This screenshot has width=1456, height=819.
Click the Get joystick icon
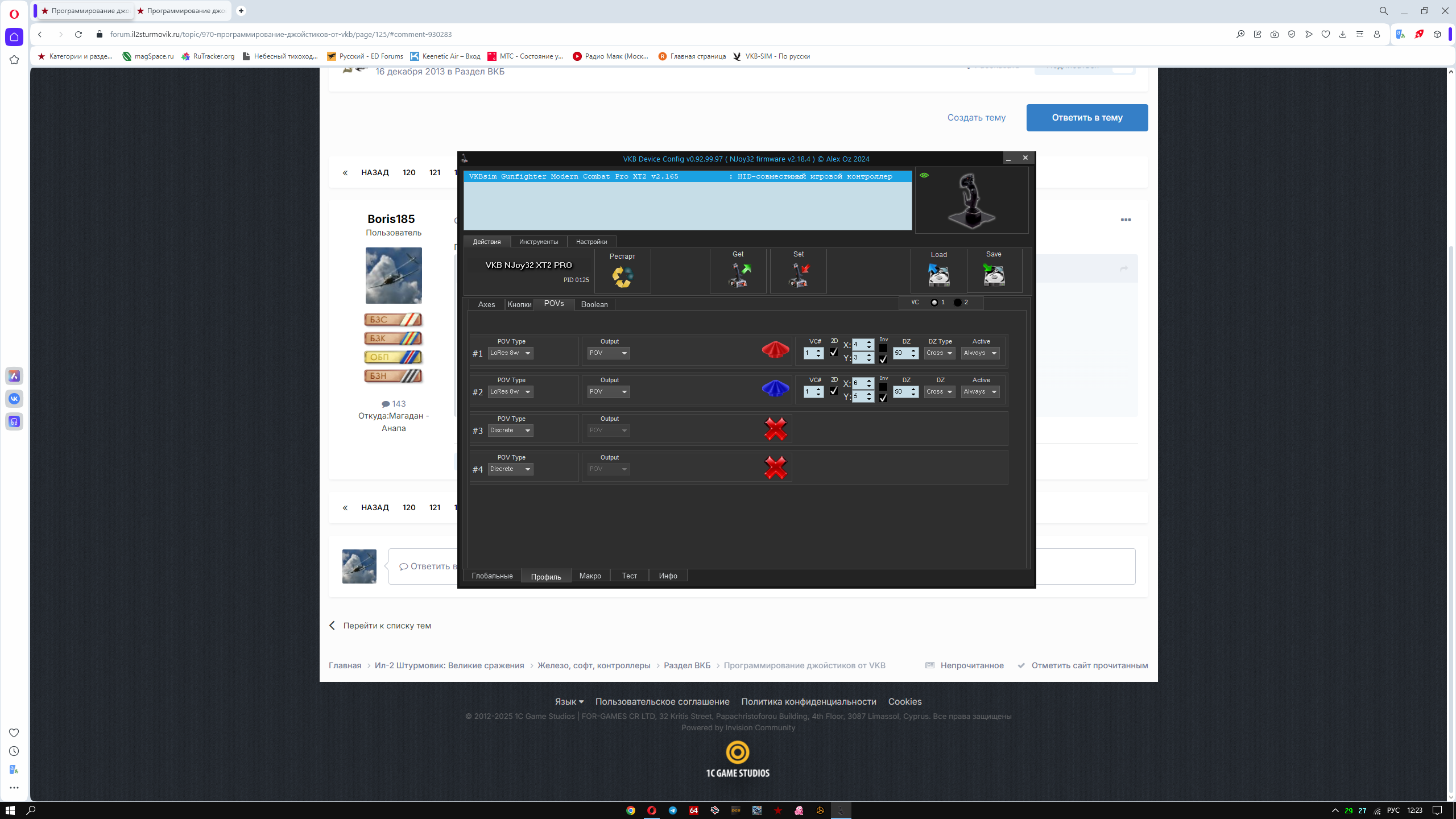pos(739,275)
